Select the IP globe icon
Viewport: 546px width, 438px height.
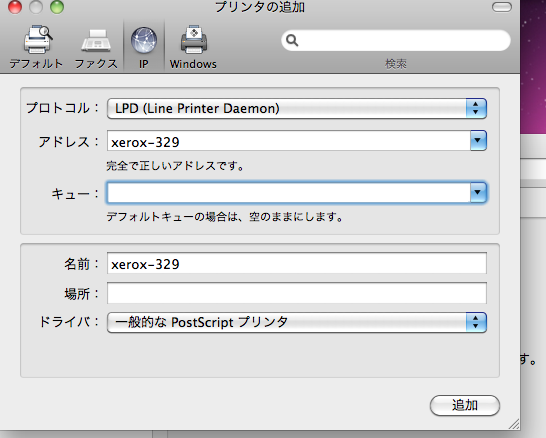[144, 40]
